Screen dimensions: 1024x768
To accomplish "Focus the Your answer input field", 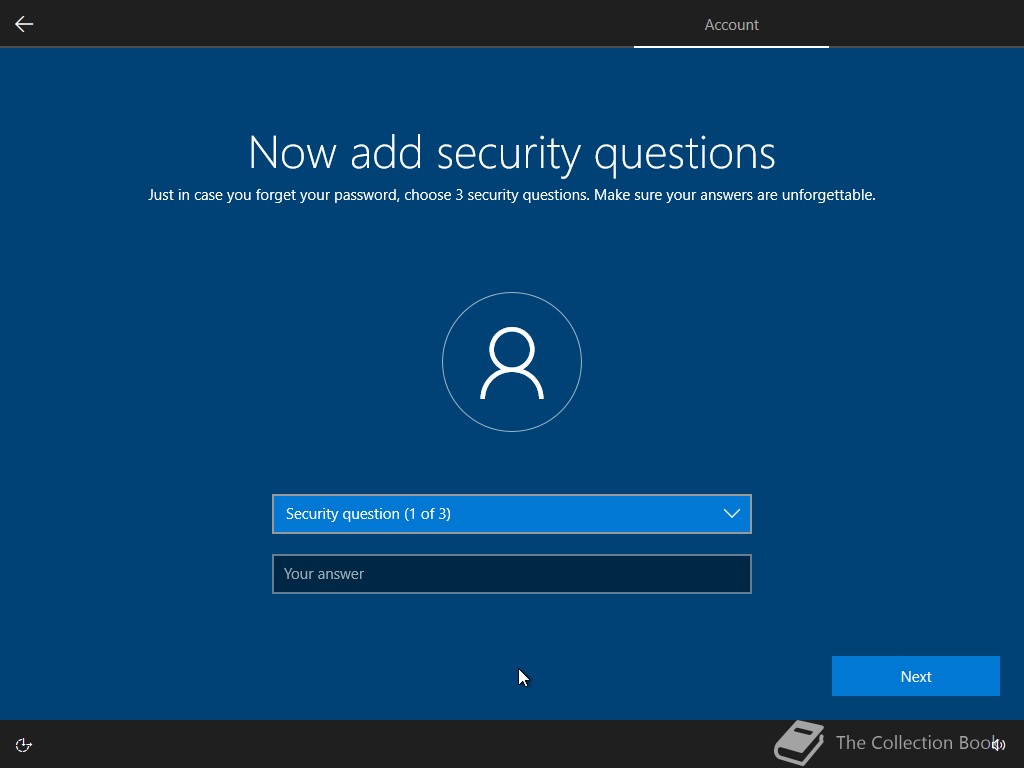I will click(512, 574).
